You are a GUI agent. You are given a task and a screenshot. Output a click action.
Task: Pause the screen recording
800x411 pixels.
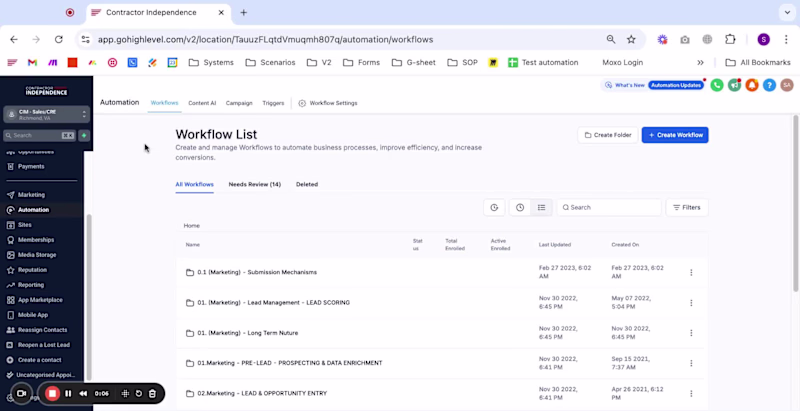point(68,394)
